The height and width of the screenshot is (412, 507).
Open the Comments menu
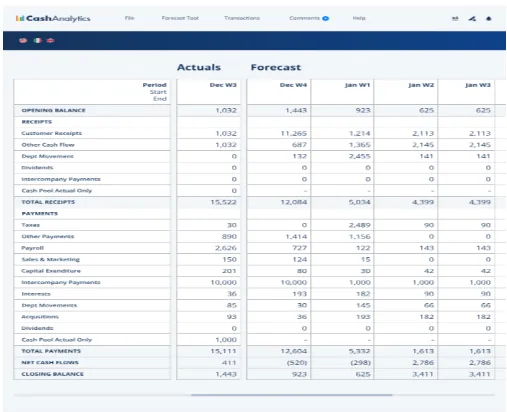[x=304, y=18]
